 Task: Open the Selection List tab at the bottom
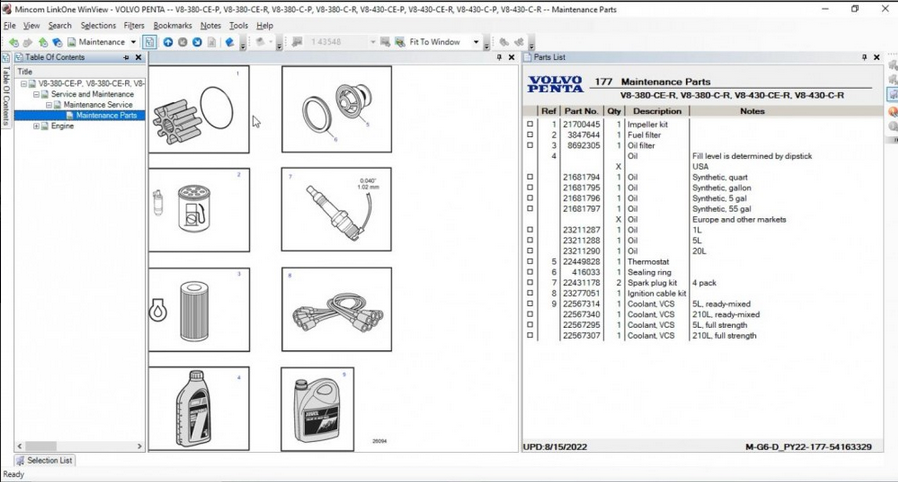click(x=44, y=460)
